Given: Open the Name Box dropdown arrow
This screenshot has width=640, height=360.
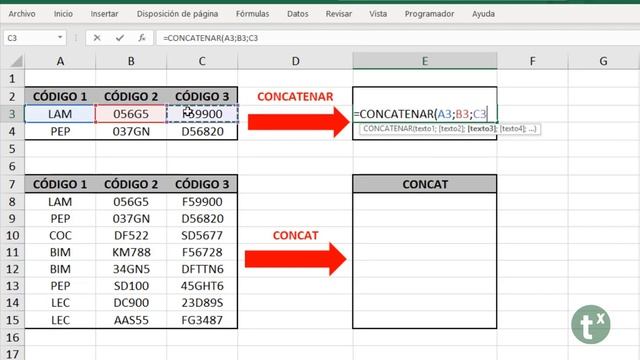Looking at the screenshot, I should [60, 38].
